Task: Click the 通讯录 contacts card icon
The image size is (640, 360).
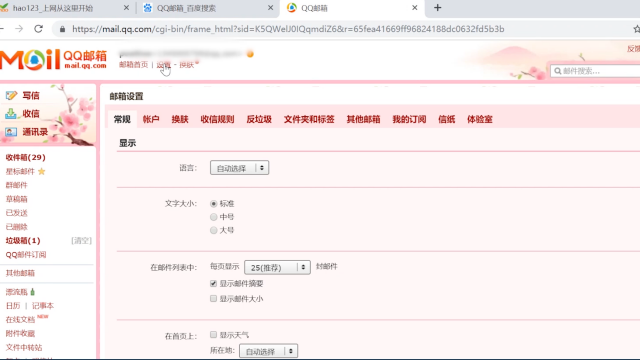Action: tap(11, 132)
